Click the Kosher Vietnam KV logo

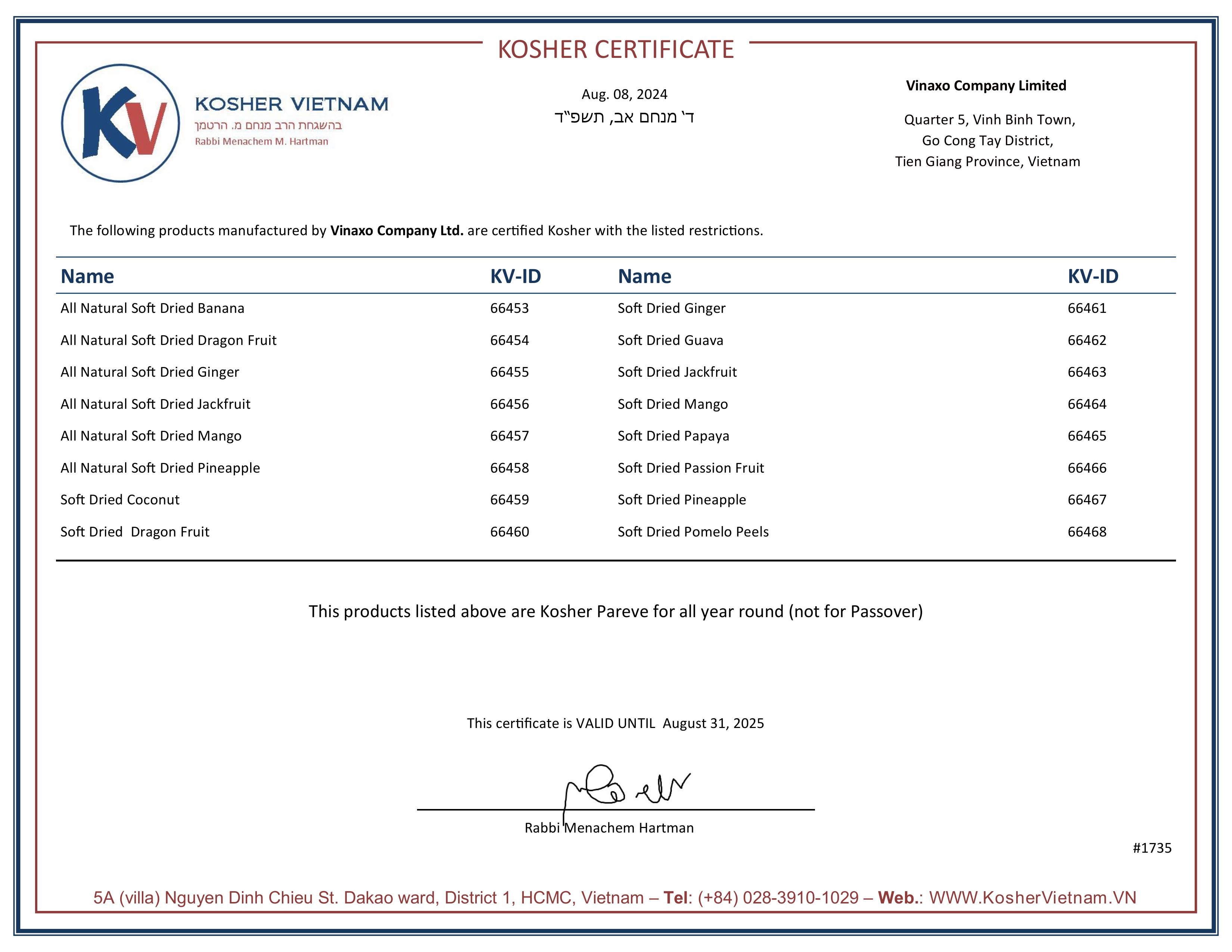(120, 123)
